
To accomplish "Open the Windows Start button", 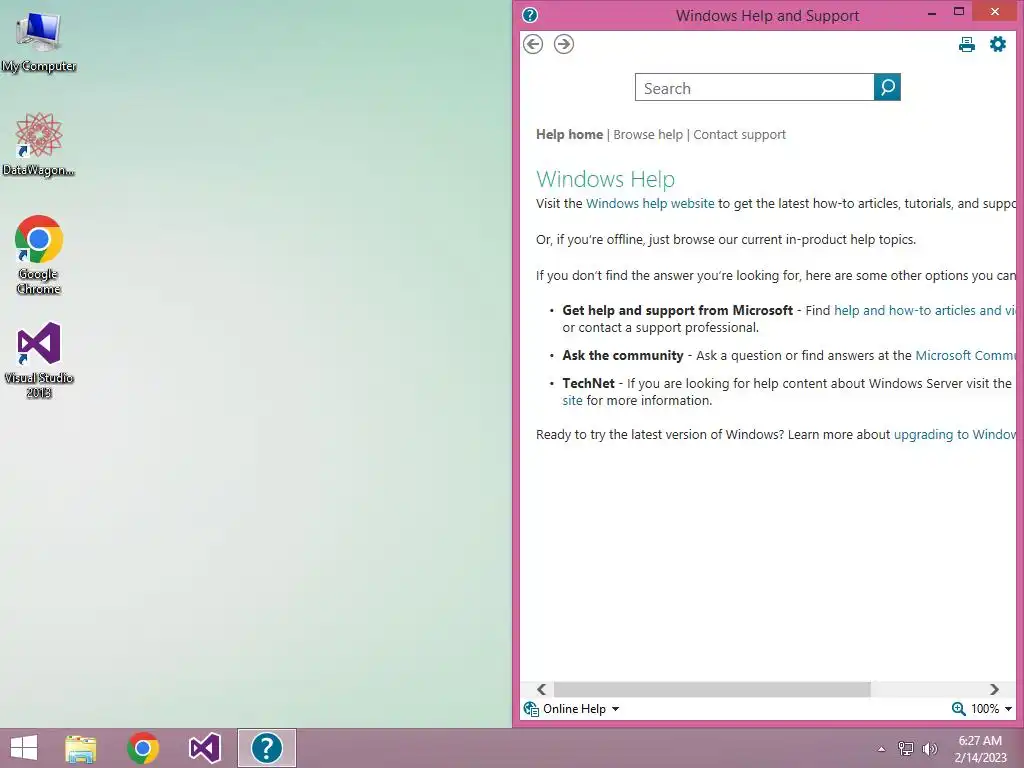I will pos(24,748).
